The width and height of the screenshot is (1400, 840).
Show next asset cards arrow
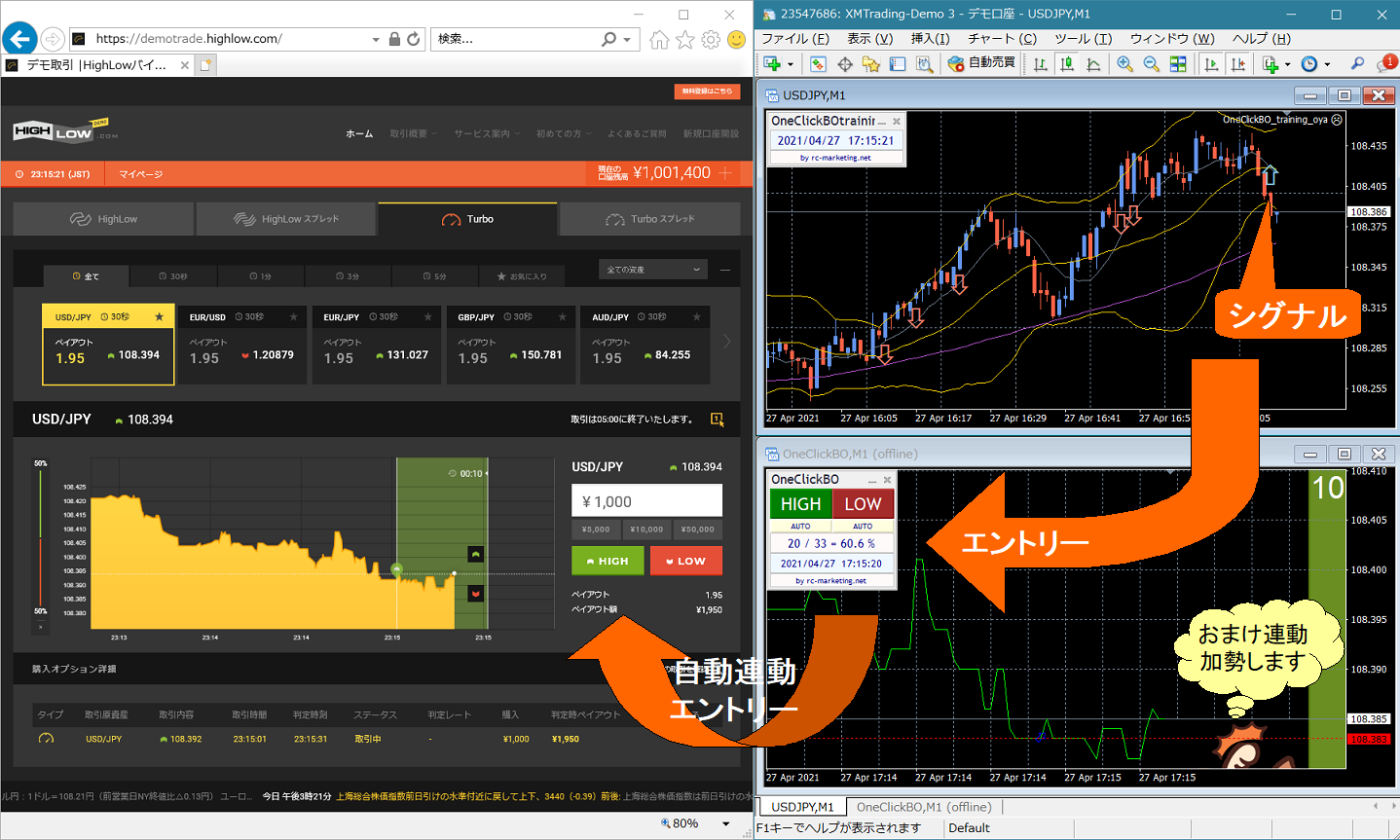tap(727, 342)
